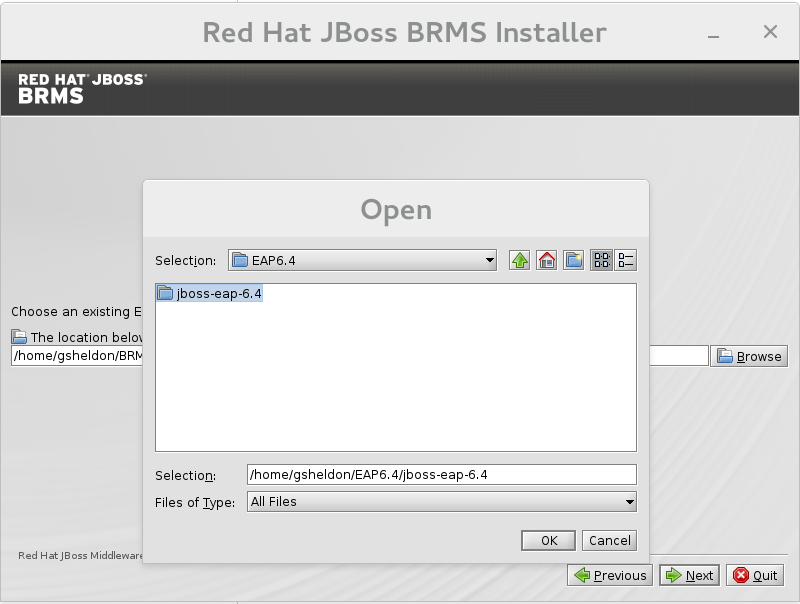Image resolution: width=800 pixels, height=604 pixels.
Task: Click the jboss-eap-6.4 folder icon
Action: pyautogui.click(x=165, y=293)
